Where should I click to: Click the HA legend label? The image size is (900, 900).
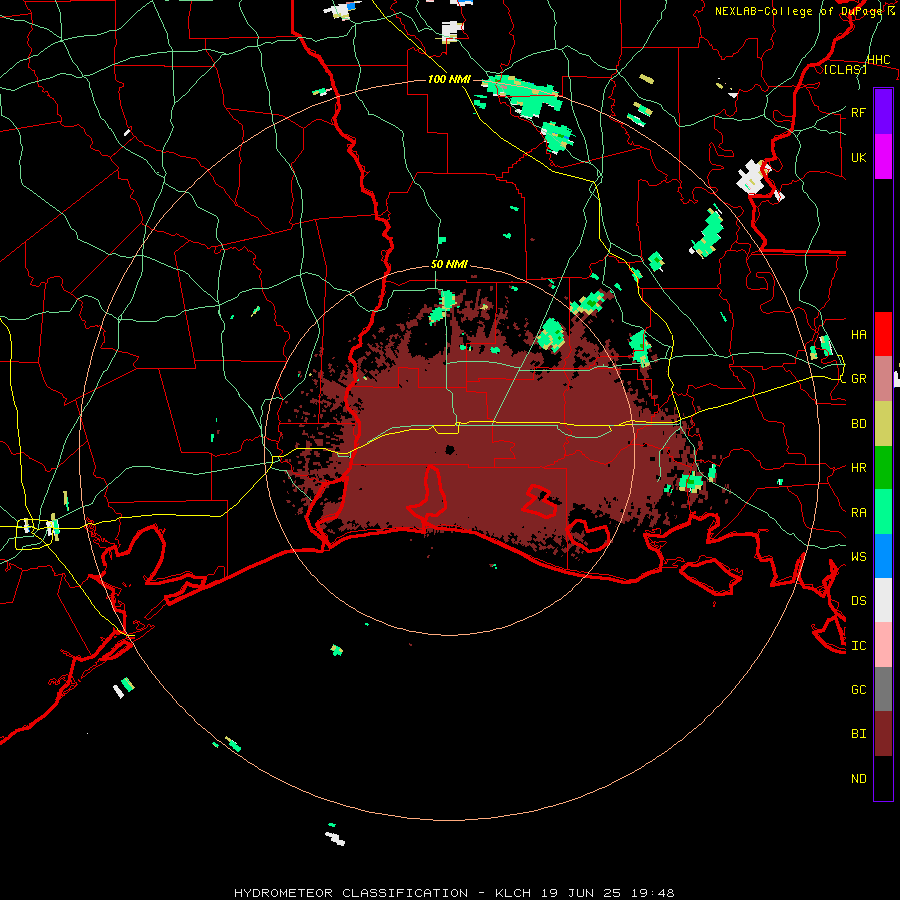(x=858, y=334)
